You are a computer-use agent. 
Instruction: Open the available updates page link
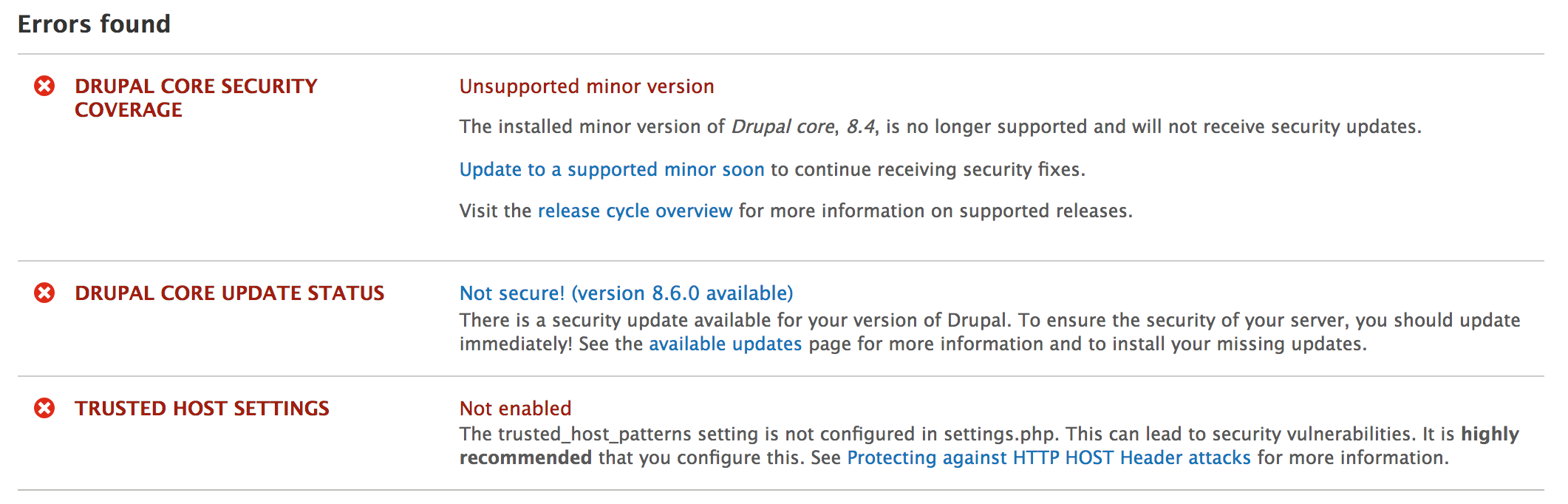(x=725, y=344)
